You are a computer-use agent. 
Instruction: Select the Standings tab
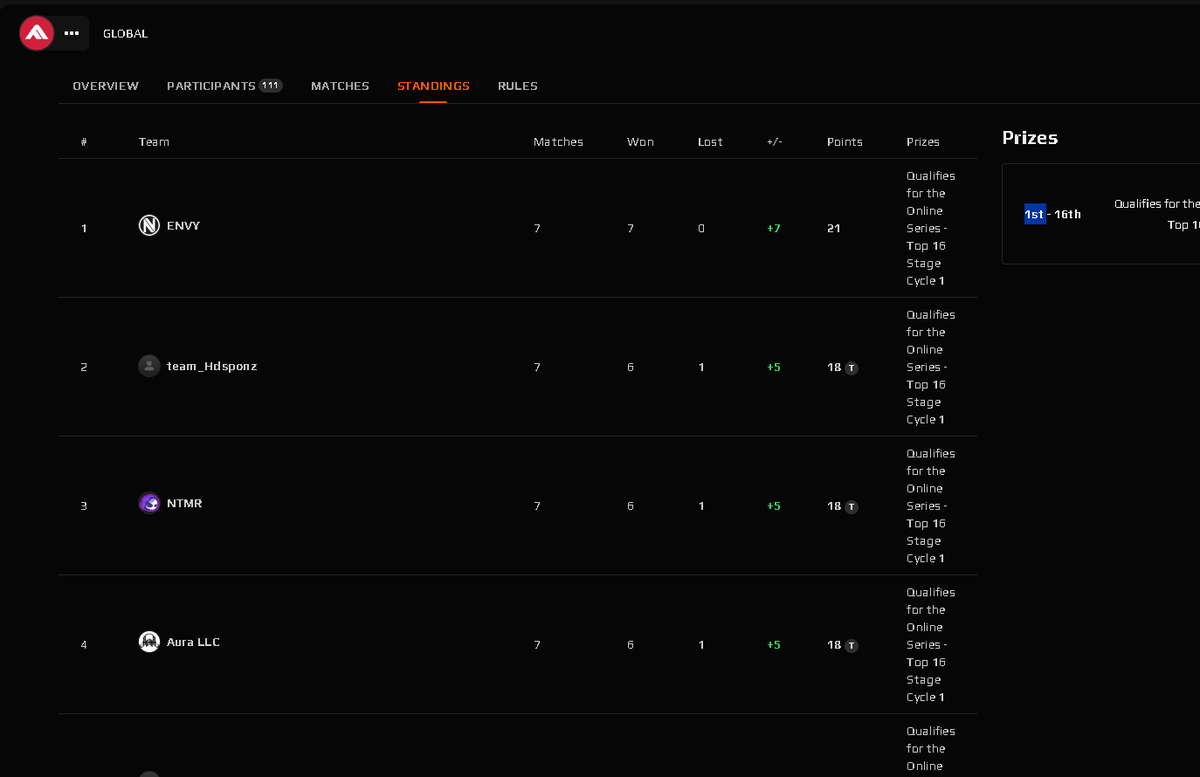433,86
